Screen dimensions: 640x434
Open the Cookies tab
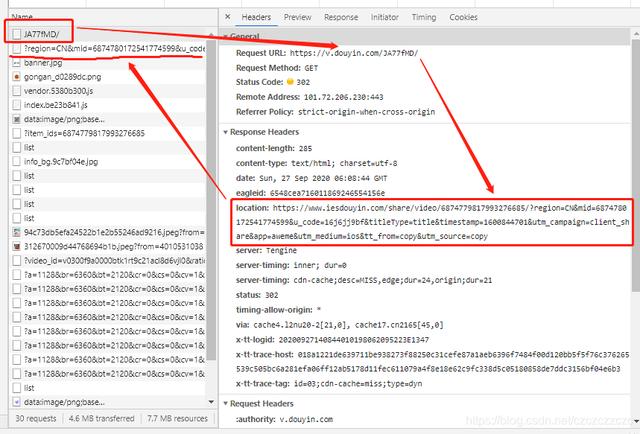tap(463, 17)
